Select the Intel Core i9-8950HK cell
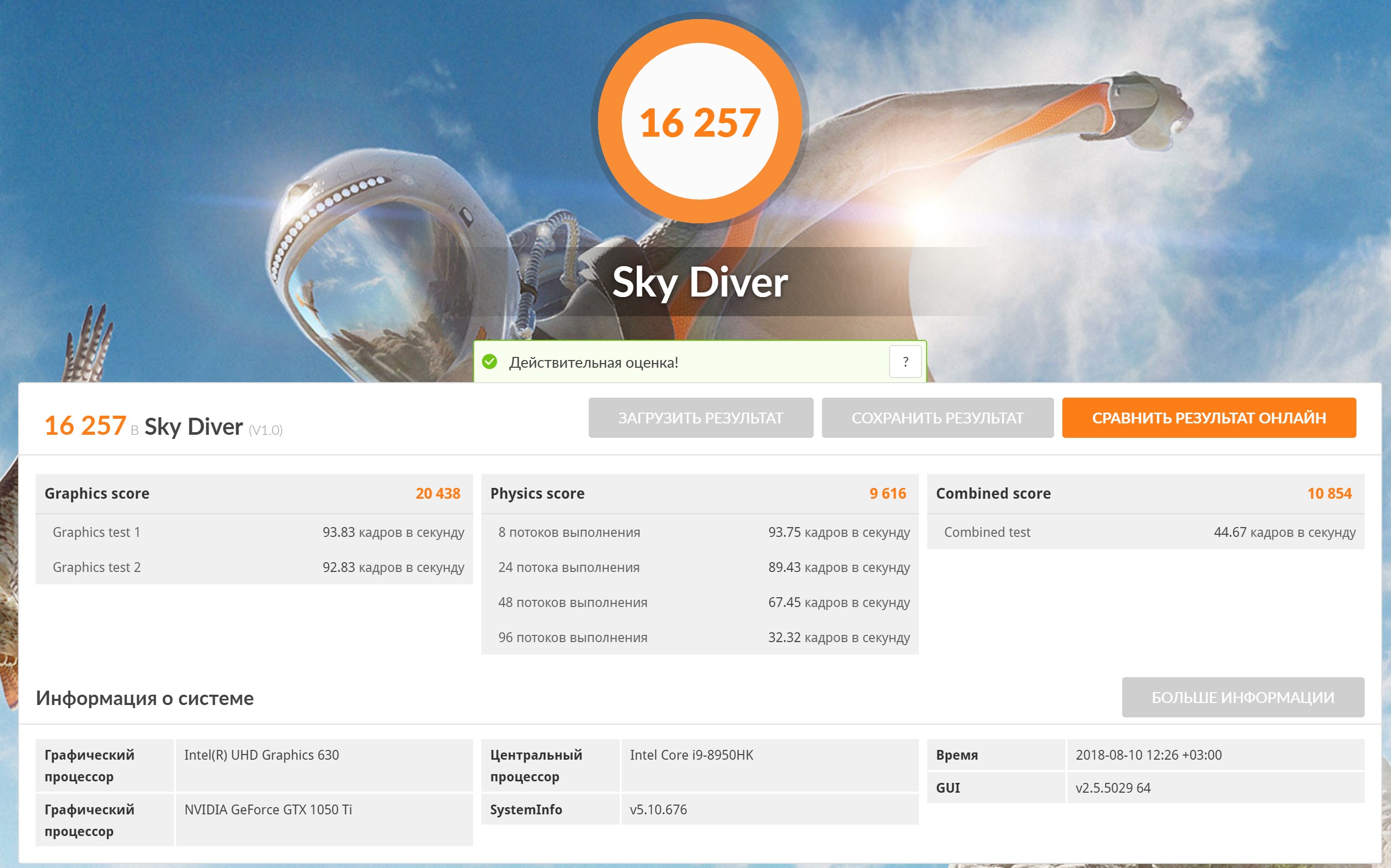The height and width of the screenshot is (868, 1391). 770,766
